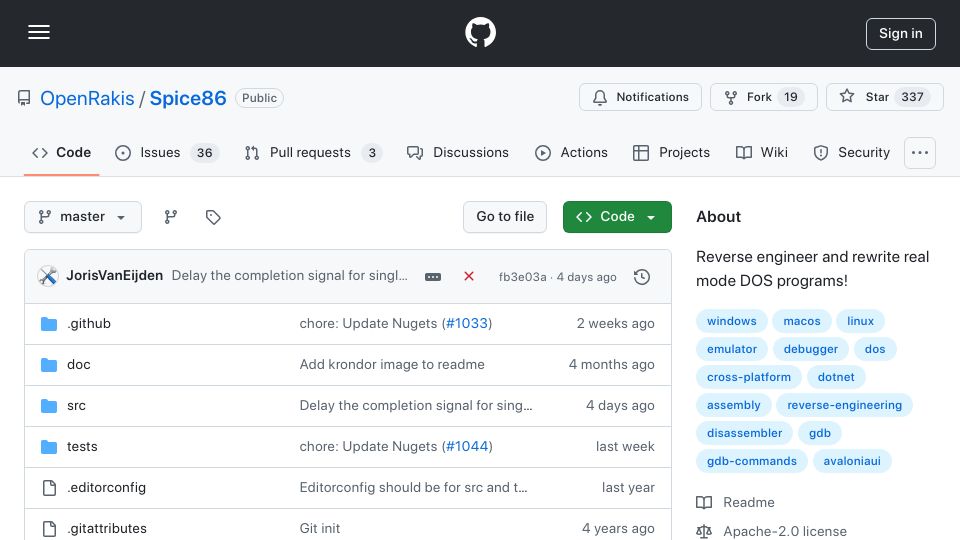Viewport: 960px width, 540px height.
Task: Open commit fb3e03a hash link
Action: click(x=522, y=277)
